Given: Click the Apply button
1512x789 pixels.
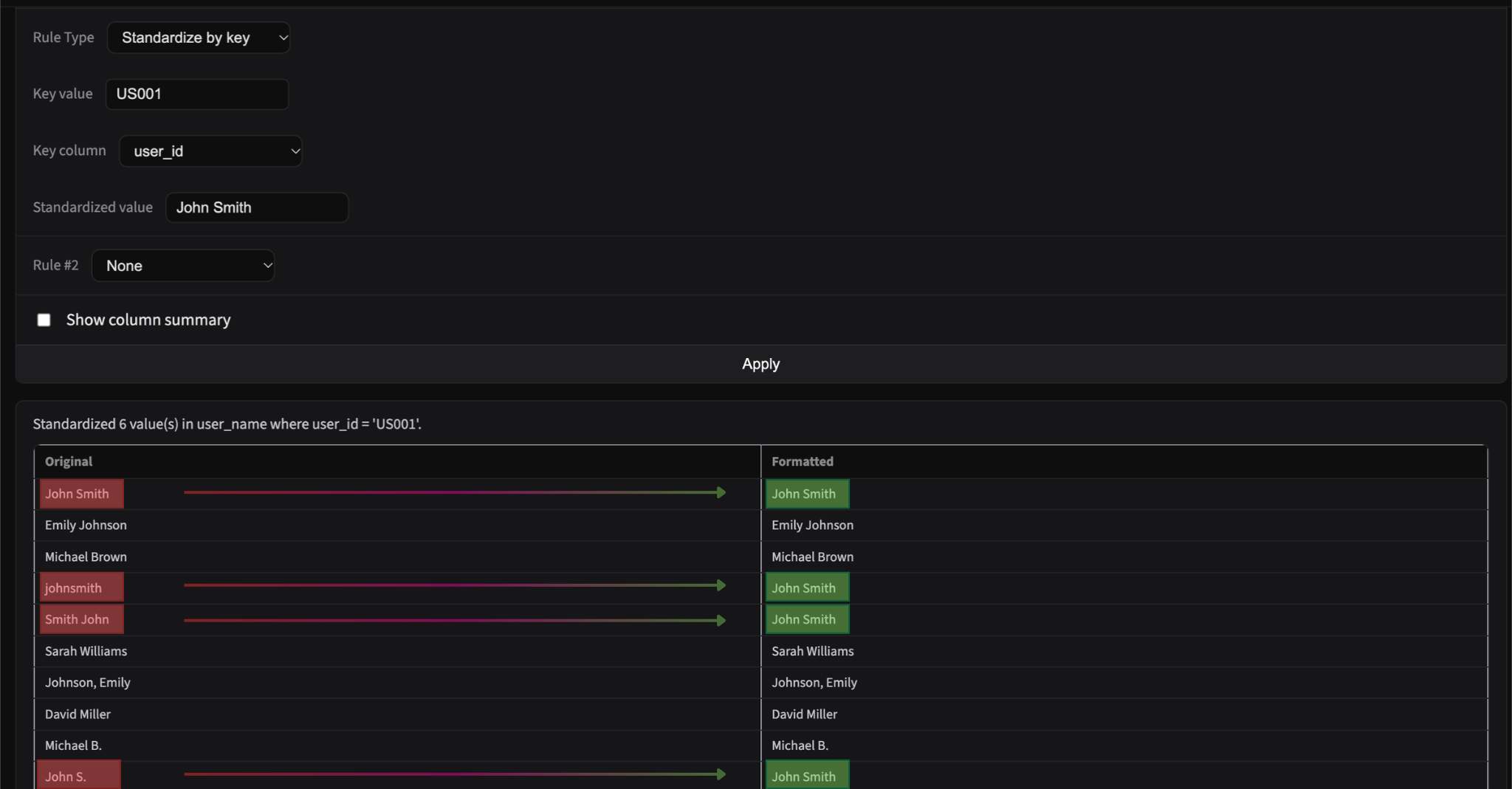Looking at the screenshot, I should [x=761, y=364].
